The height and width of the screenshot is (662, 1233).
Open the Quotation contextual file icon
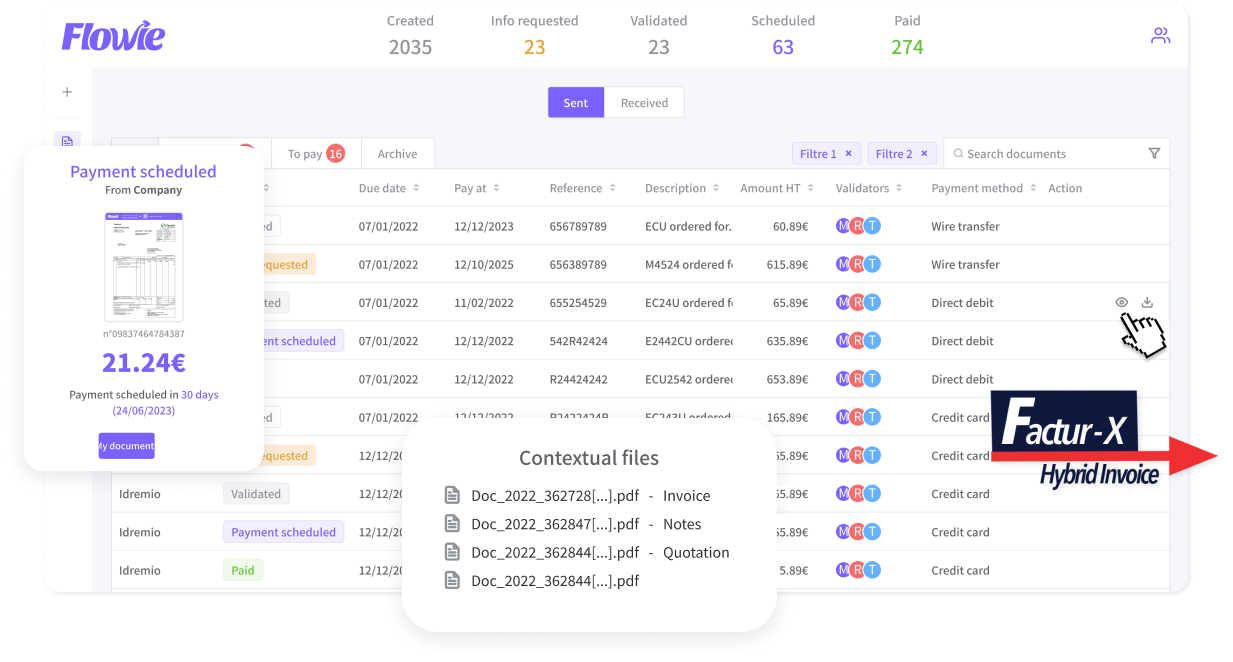pos(453,552)
